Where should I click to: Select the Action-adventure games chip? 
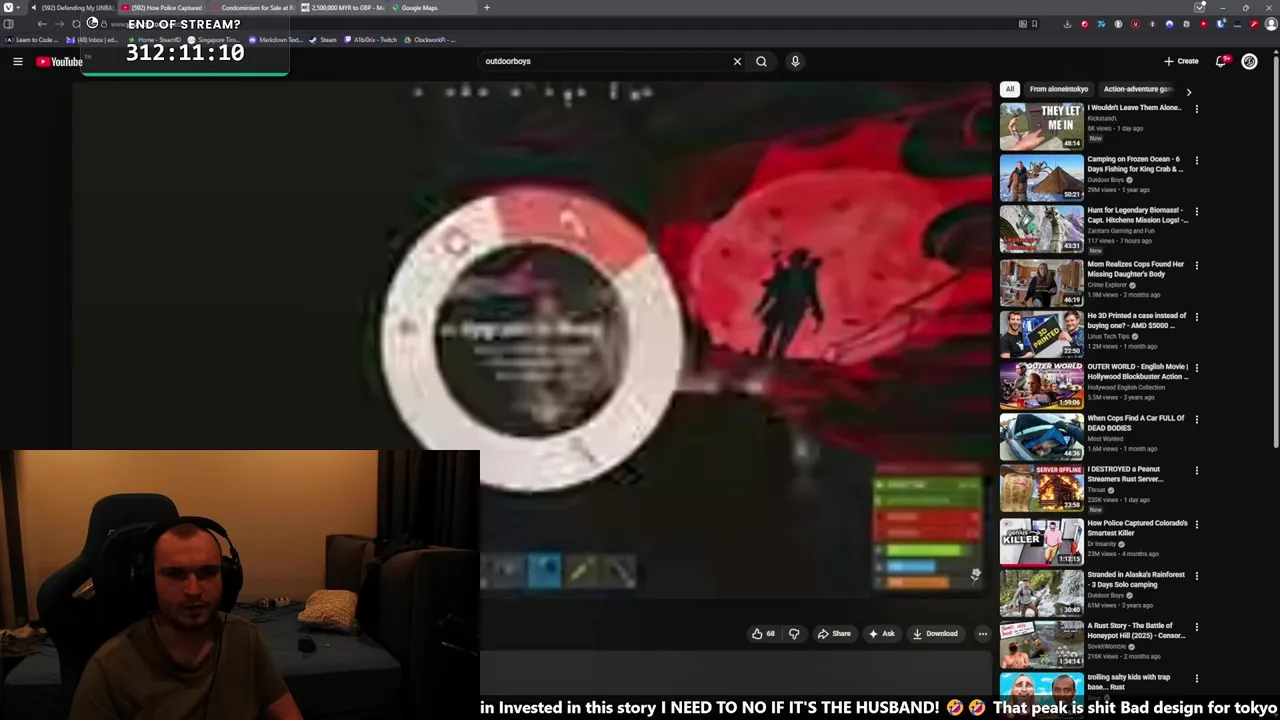[x=1138, y=89]
